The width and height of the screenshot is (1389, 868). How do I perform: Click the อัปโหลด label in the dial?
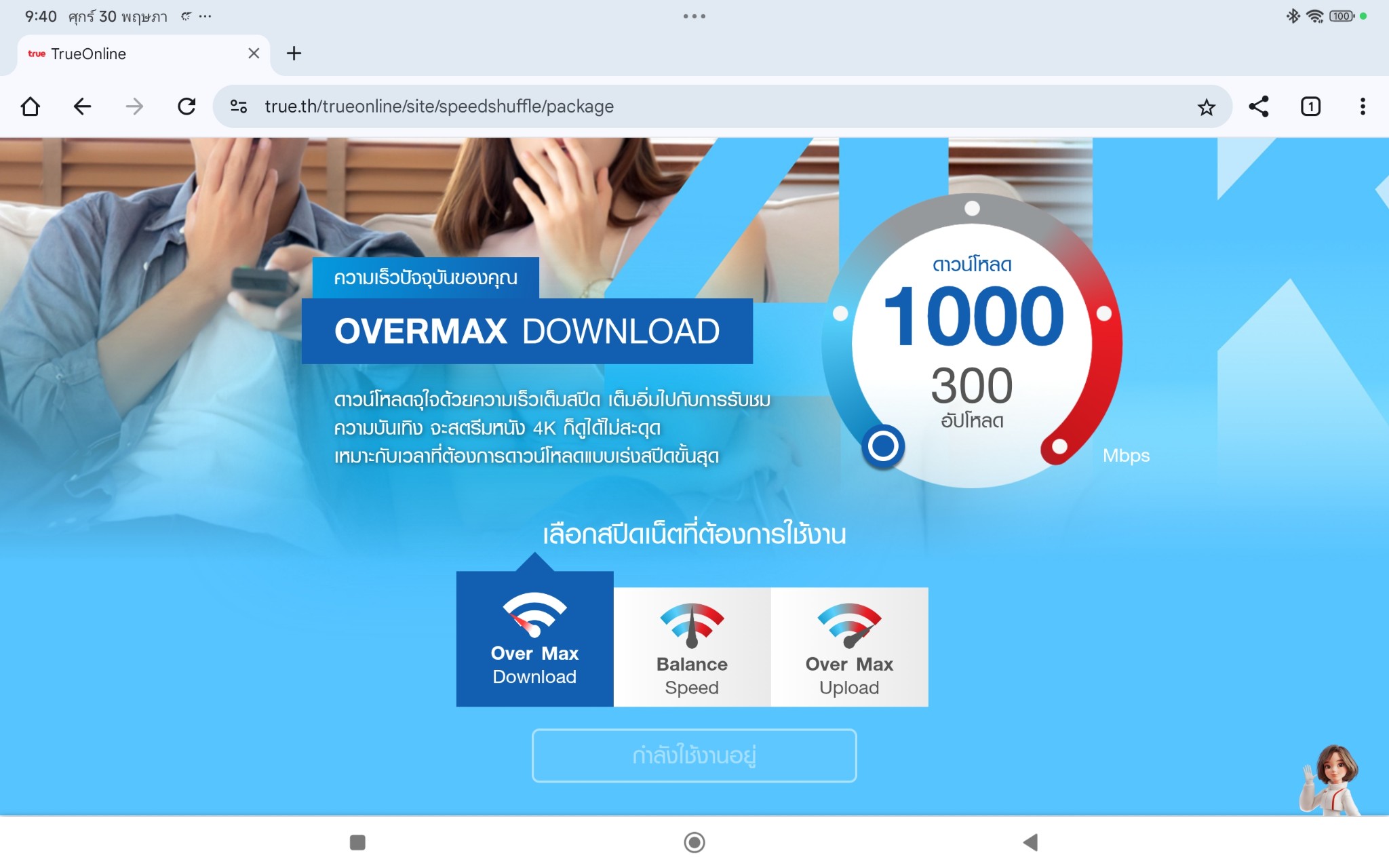click(972, 420)
